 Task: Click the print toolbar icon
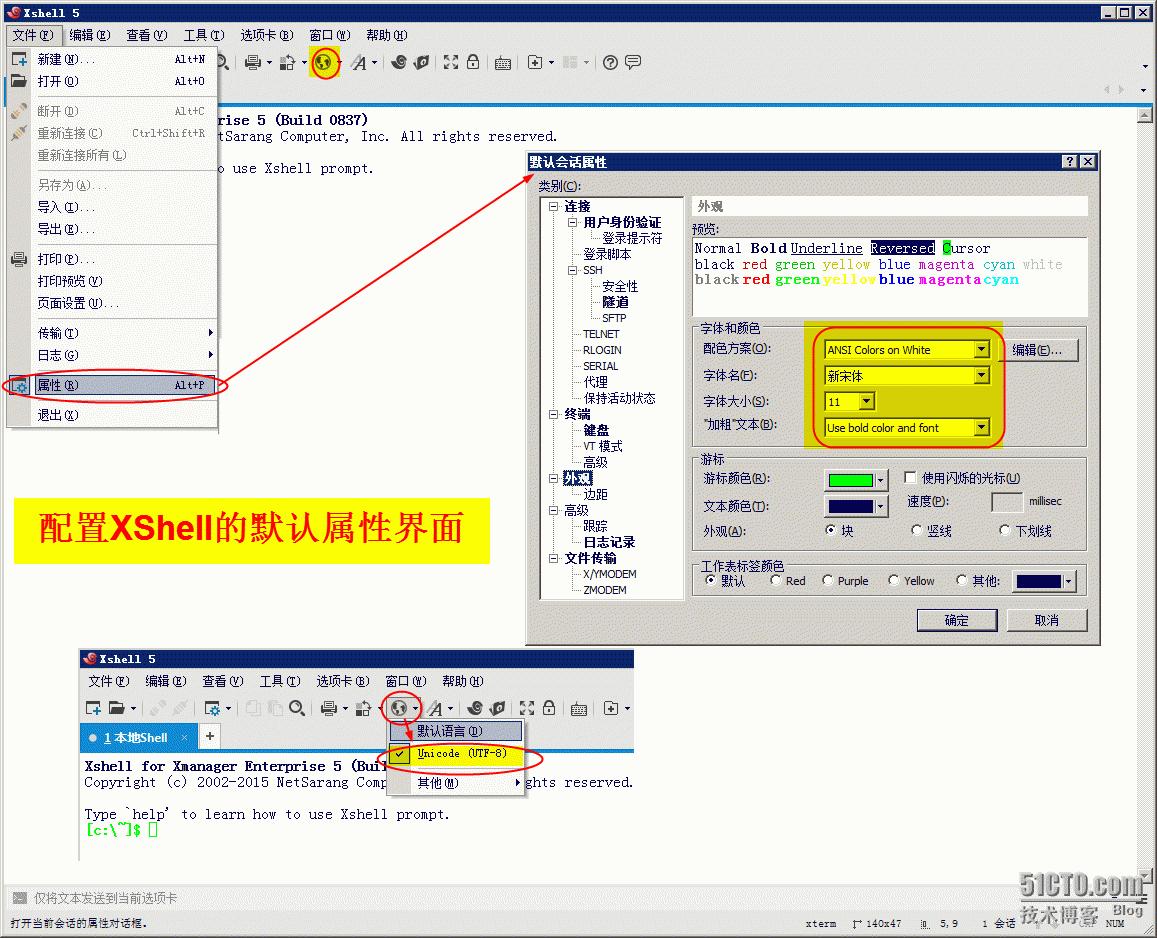(255, 62)
